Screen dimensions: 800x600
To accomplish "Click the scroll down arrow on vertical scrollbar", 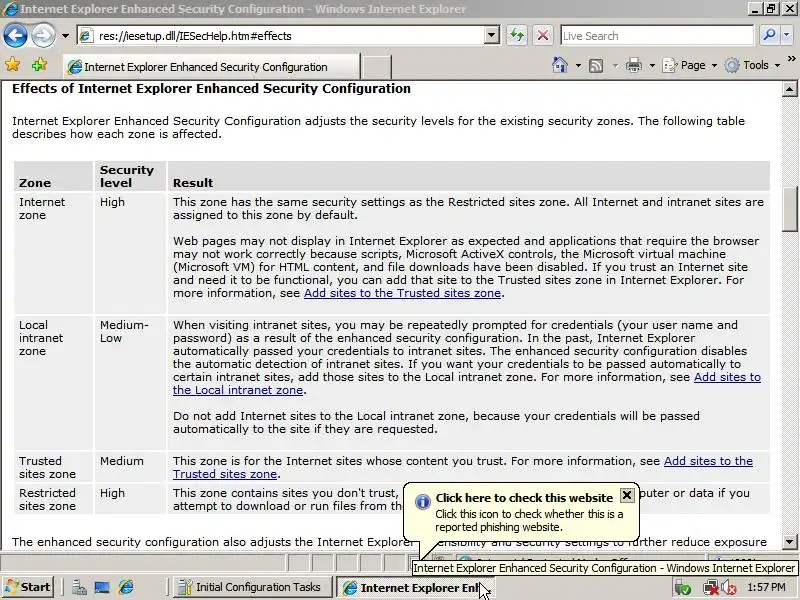I will 789,541.
